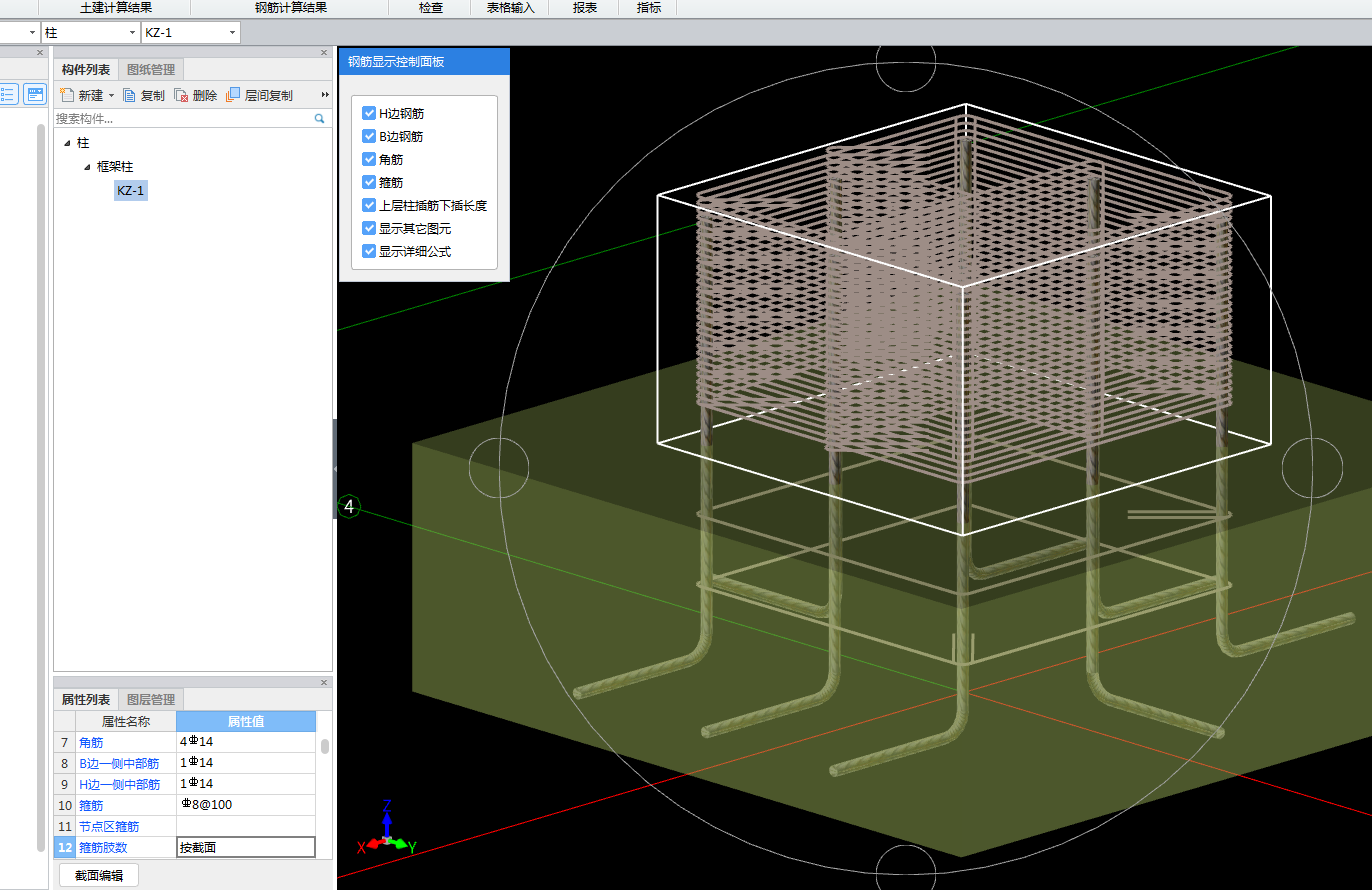This screenshot has width=1372, height=890.
Task: Click the 角筋 value cell
Action: [x=246, y=743]
